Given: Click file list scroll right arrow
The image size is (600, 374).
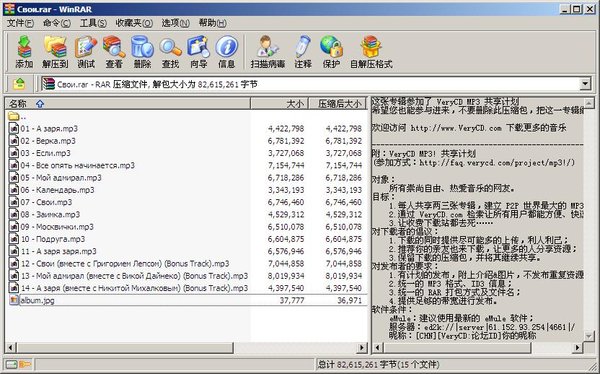Looking at the screenshot, I should click(362, 348).
